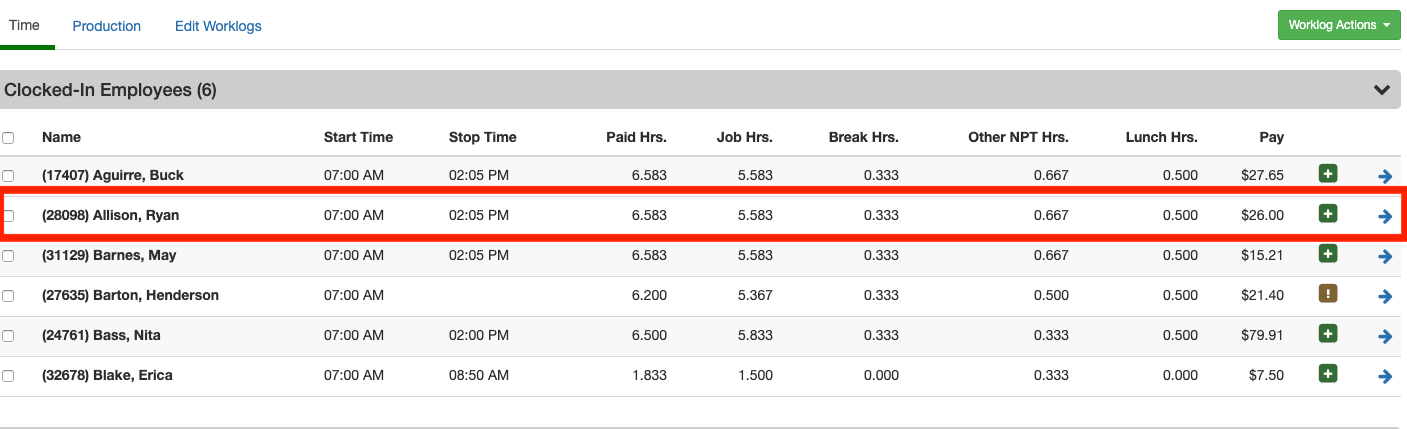Click green plus icon for Erica Blake
The image size is (1407, 429).
tap(1328, 374)
